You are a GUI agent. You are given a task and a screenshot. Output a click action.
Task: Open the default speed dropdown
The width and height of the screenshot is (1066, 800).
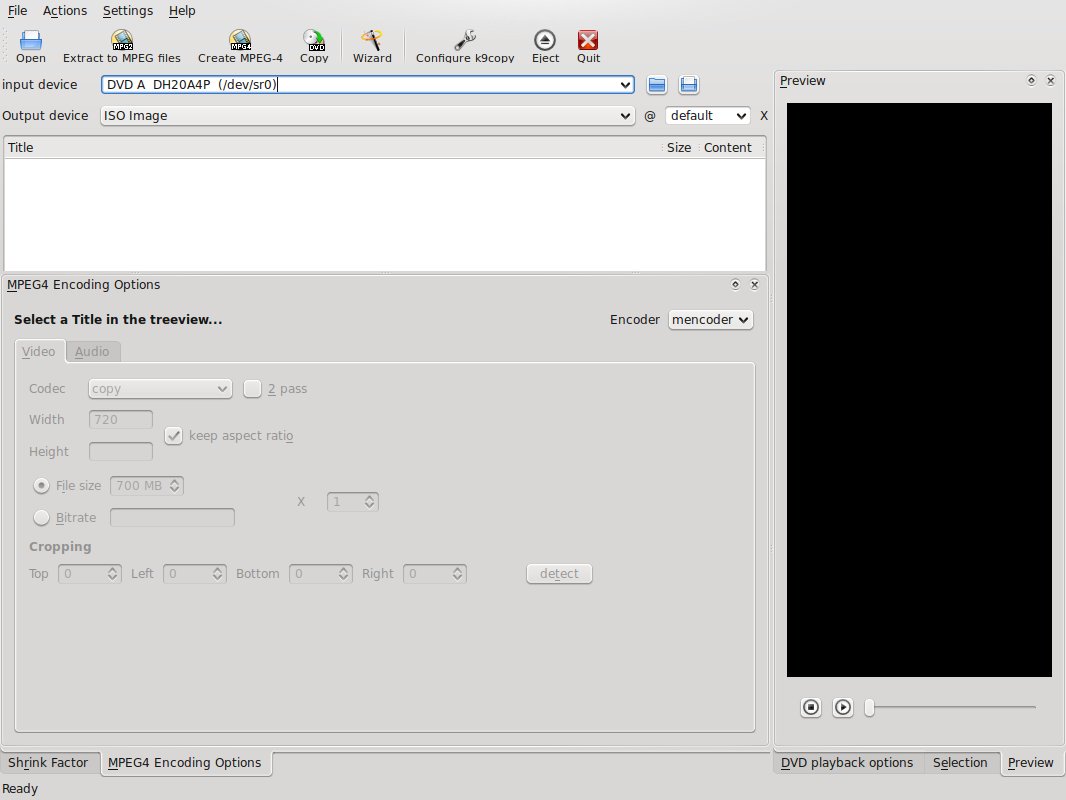pos(707,116)
